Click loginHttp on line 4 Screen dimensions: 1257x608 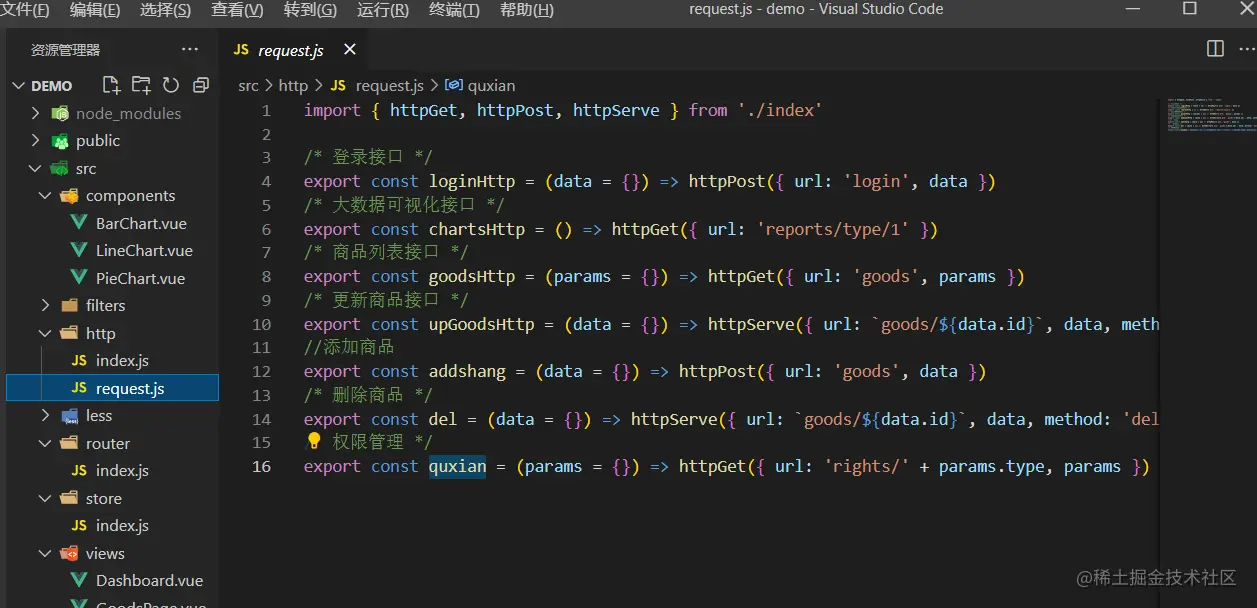click(472, 181)
